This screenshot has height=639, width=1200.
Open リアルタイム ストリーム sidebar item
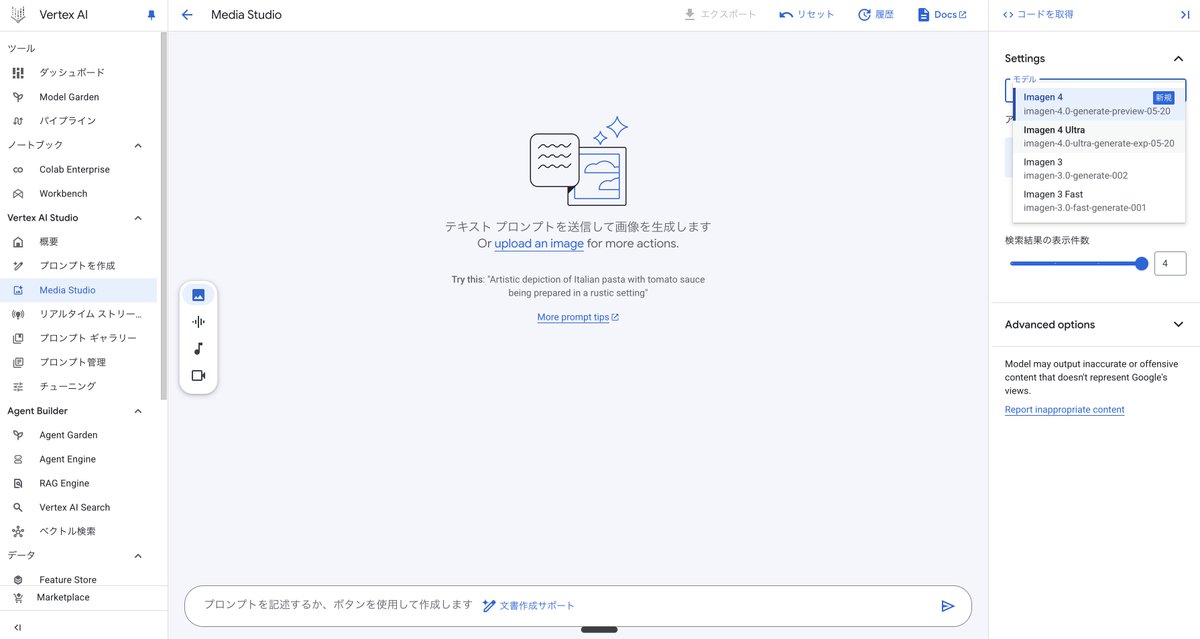click(x=80, y=314)
